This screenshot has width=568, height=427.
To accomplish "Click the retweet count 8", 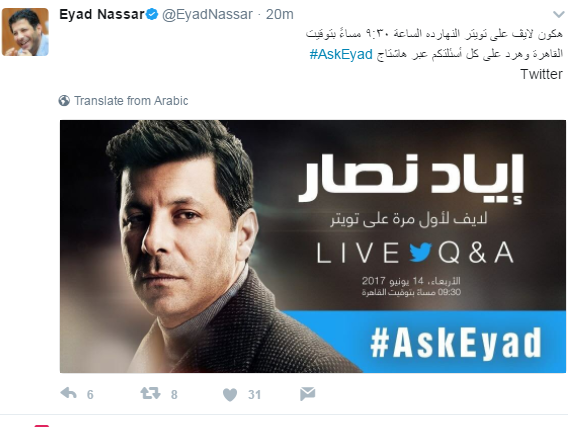I will tap(174, 394).
